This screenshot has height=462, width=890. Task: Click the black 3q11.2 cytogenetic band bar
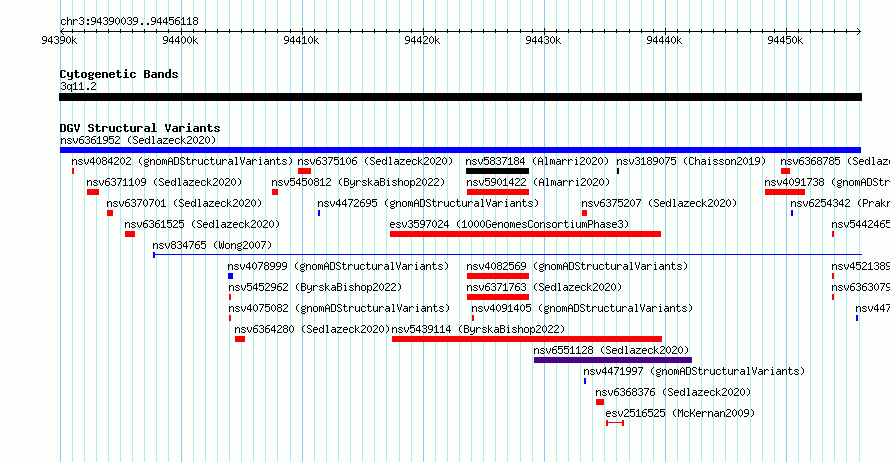tap(460, 97)
